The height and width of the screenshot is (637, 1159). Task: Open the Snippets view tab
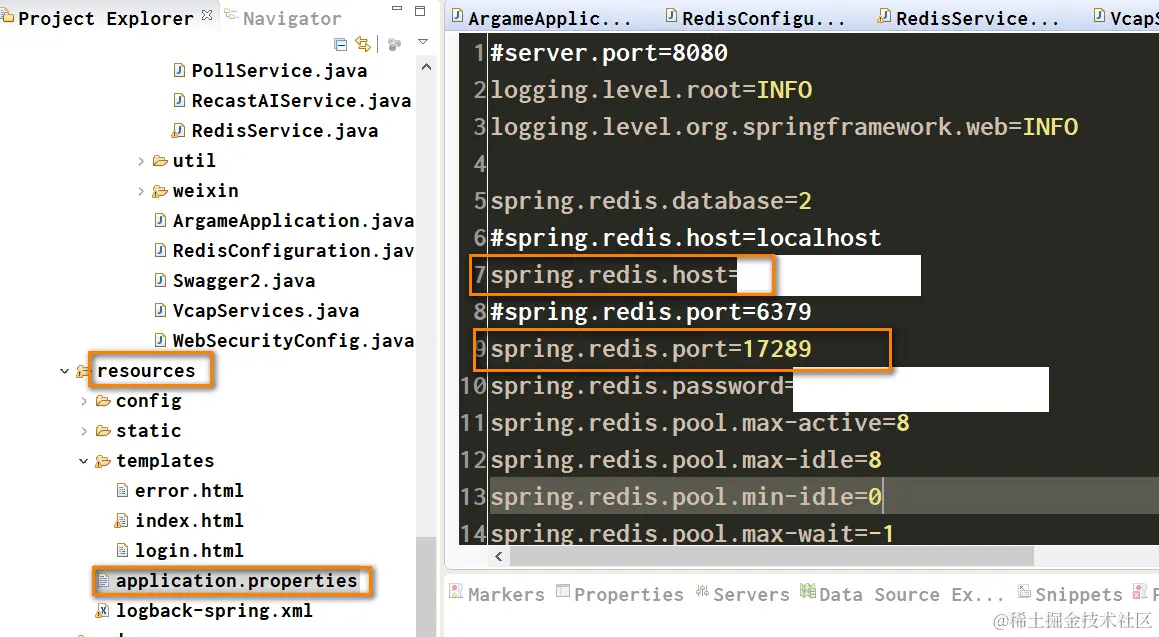pyautogui.click(x=1070, y=593)
